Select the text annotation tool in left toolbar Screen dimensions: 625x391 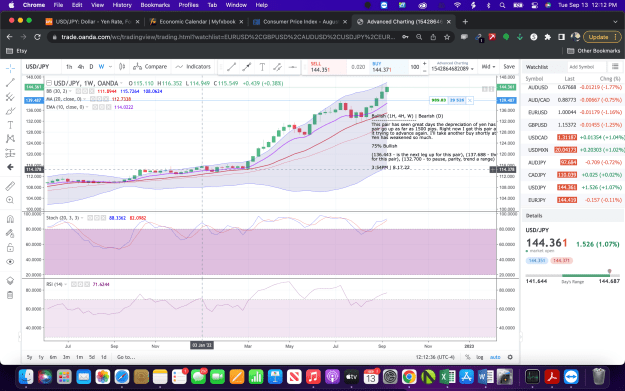(10, 125)
